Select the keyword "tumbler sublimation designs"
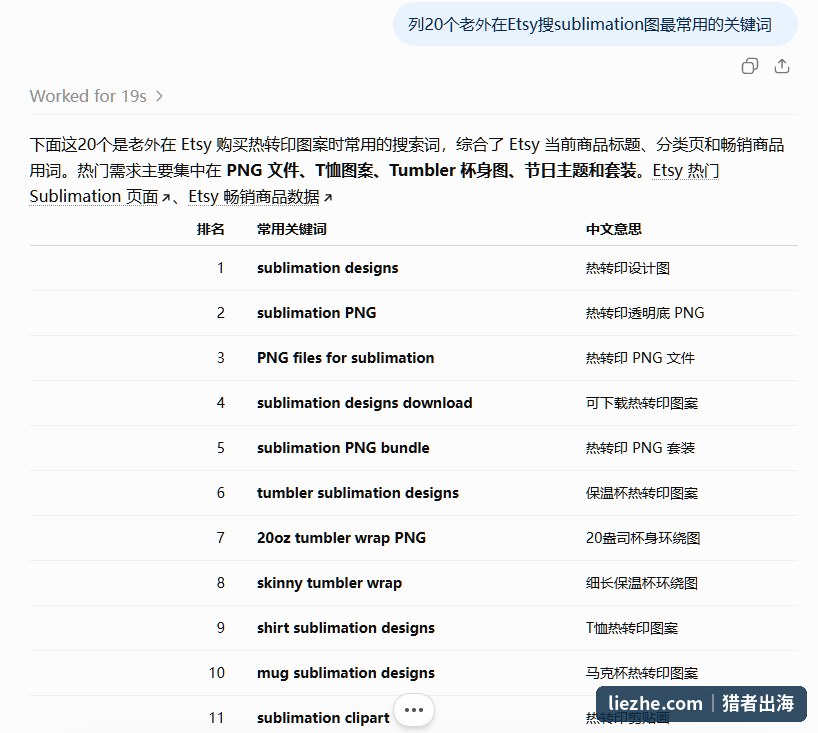Image resolution: width=818 pixels, height=733 pixels. [x=358, y=492]
